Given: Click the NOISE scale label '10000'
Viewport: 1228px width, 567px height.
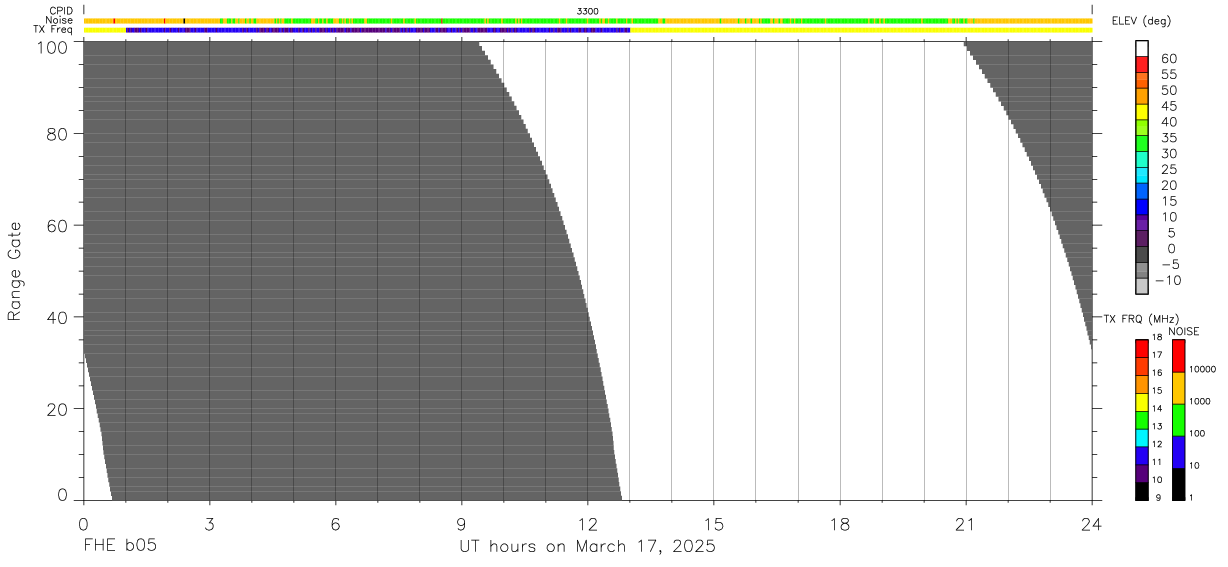Looking at the screenshot, I should point(1202,369).
